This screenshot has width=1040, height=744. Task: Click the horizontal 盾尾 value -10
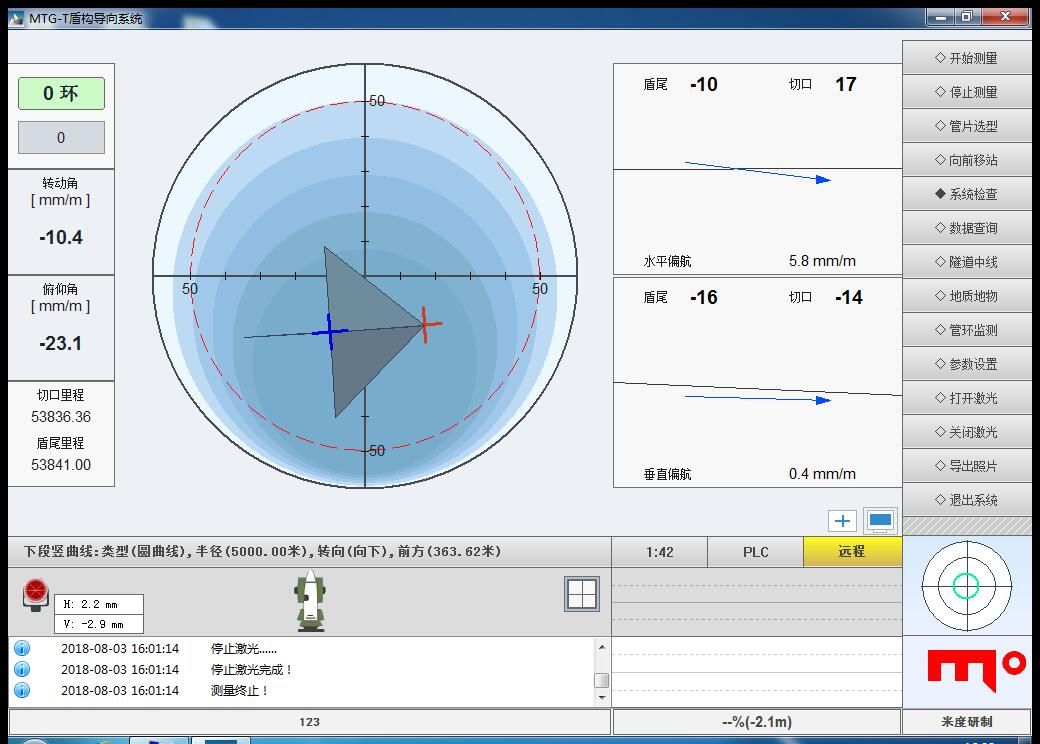click(x=704, y=84)
